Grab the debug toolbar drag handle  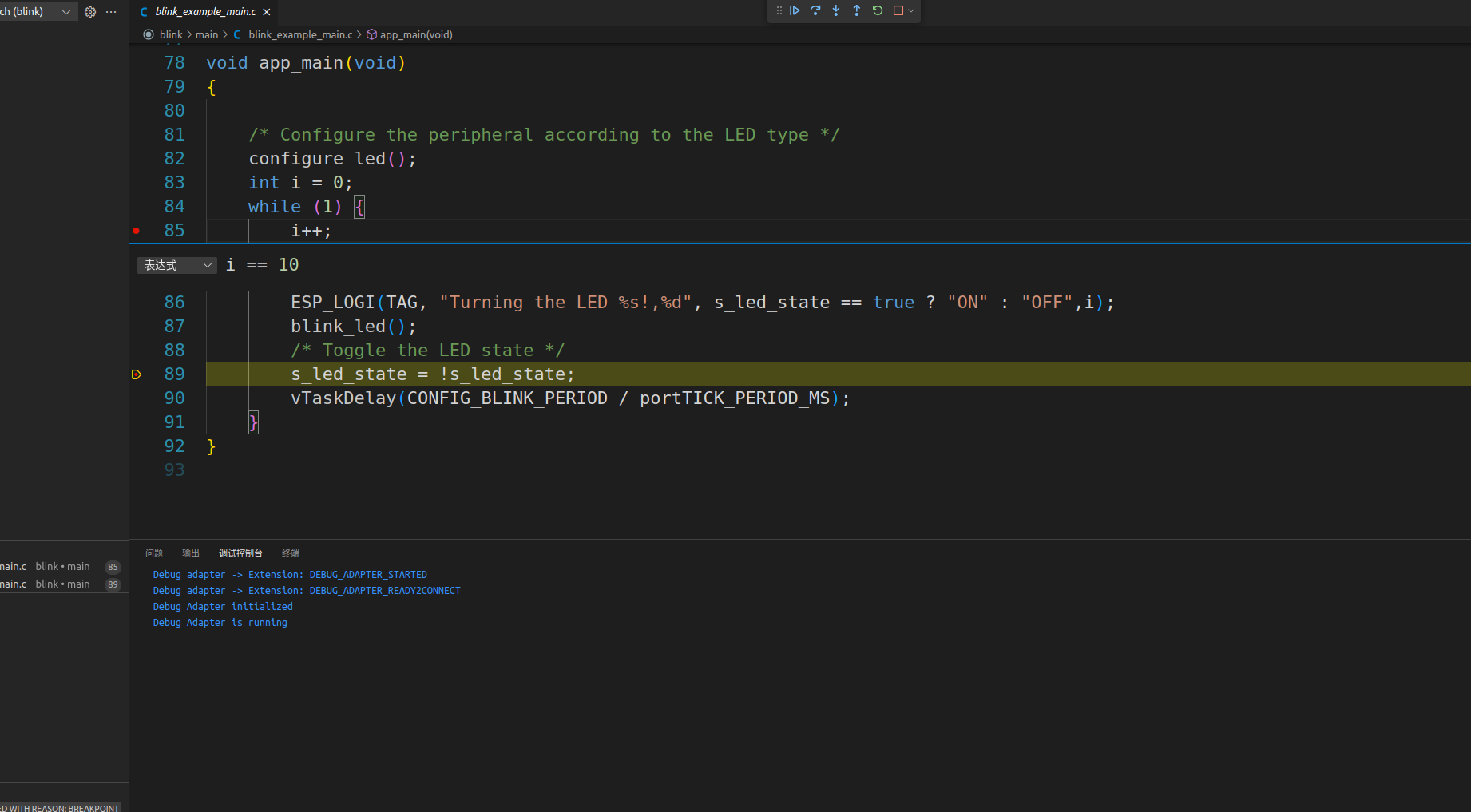779,10
